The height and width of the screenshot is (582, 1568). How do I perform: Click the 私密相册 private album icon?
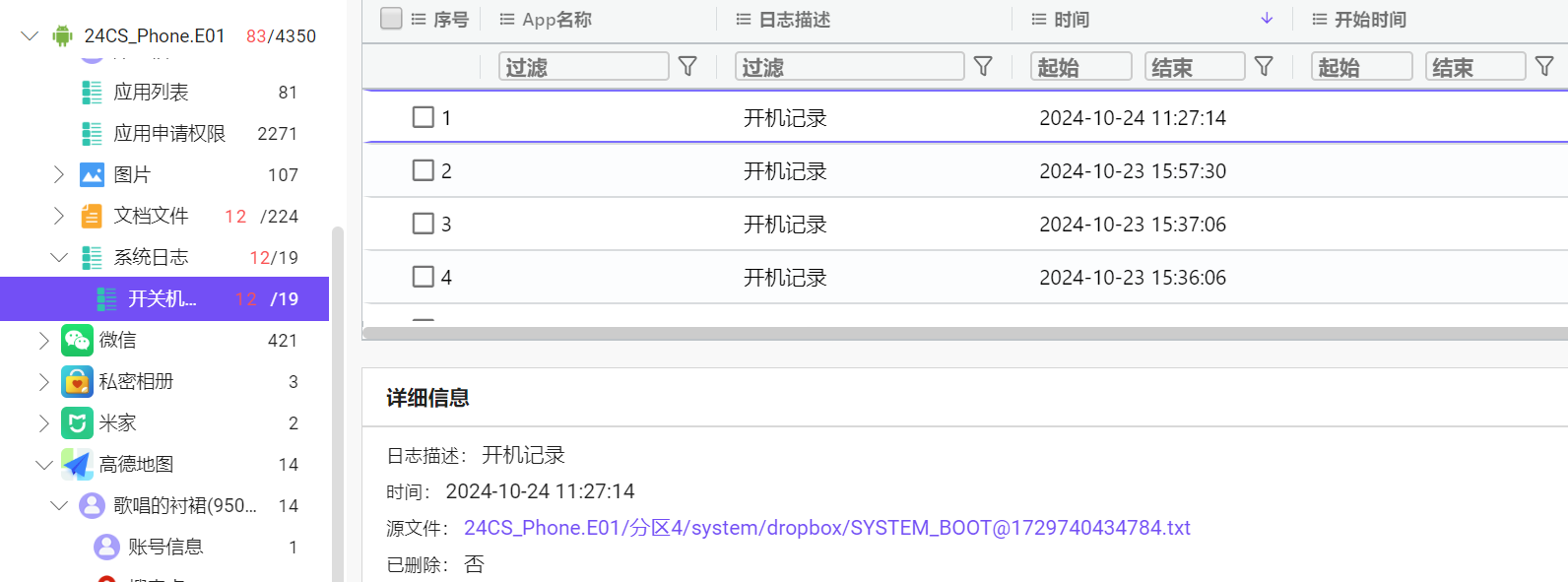(x=77, y=382)
